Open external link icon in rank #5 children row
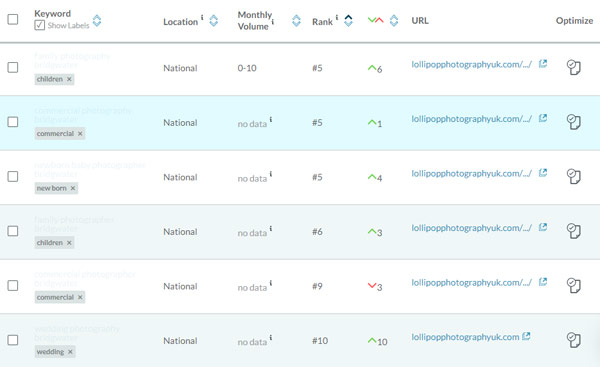The height and width of the screenshot is (367, 600). pyautogui.click(x=543, y=64)
